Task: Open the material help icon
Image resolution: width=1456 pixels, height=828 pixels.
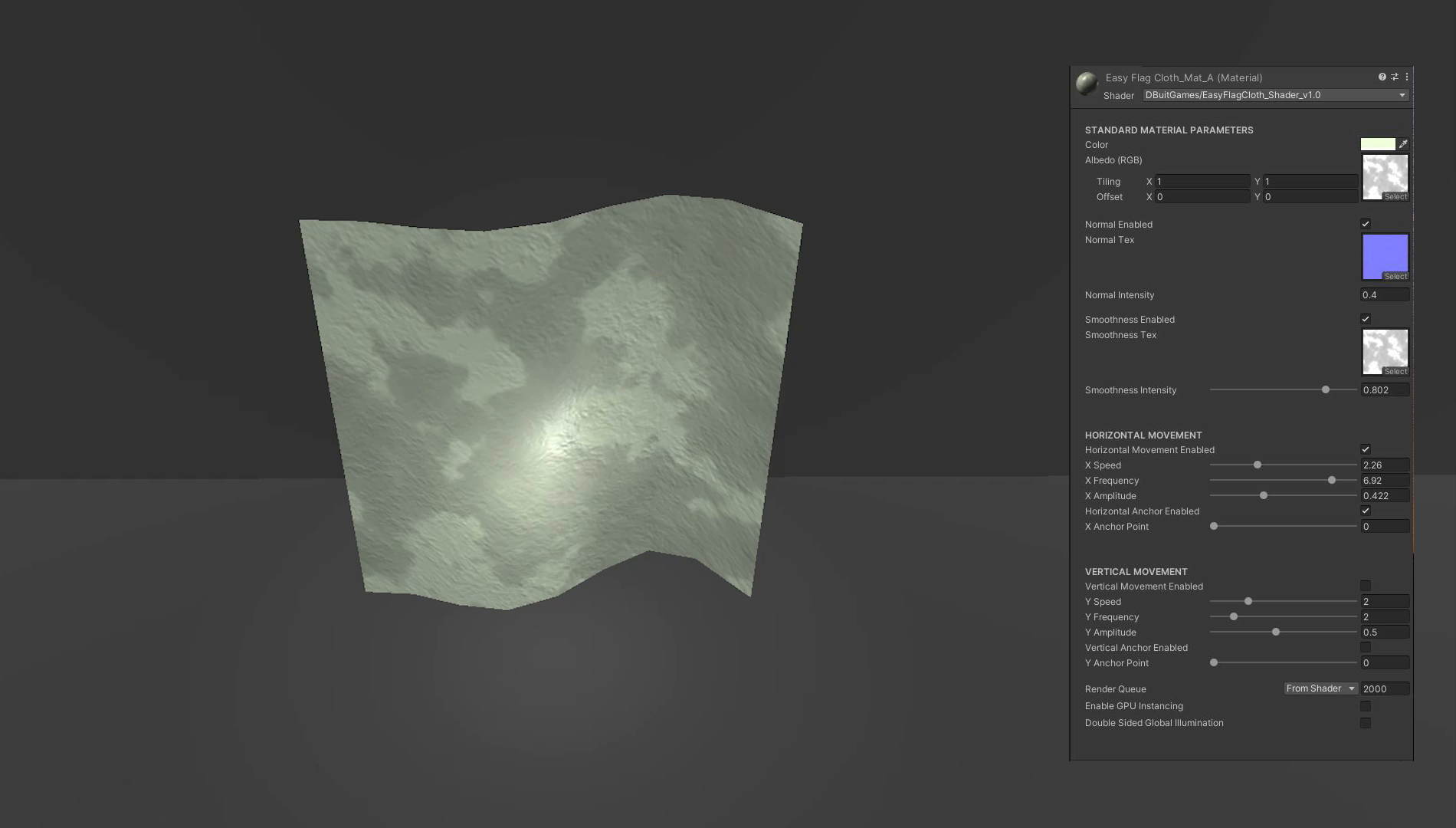Action: tap(1382, 77)
